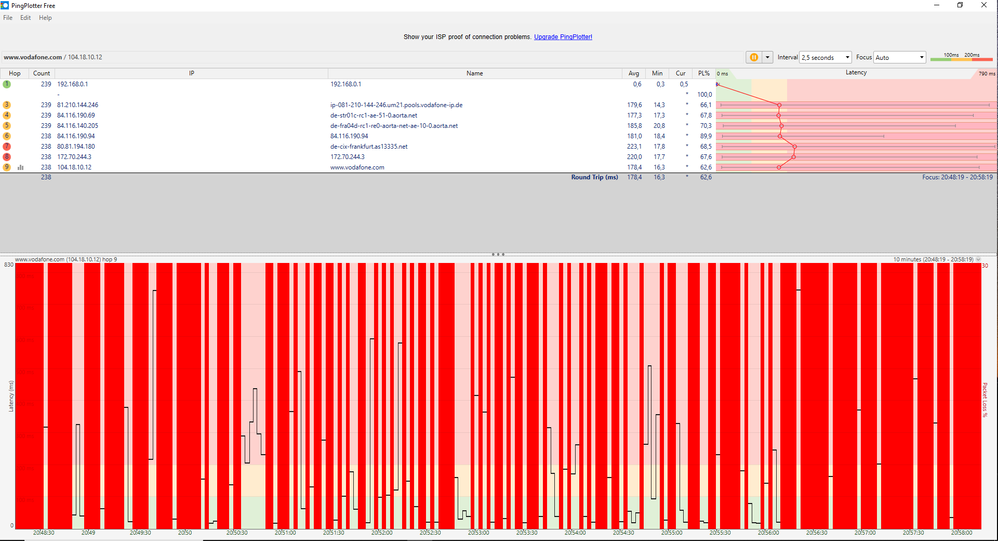Click the PingPlotter app icon in title bar

pos(5,5)
